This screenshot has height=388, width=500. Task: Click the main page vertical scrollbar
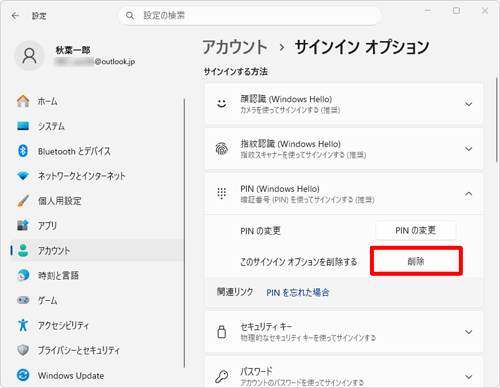click(496, 119)
